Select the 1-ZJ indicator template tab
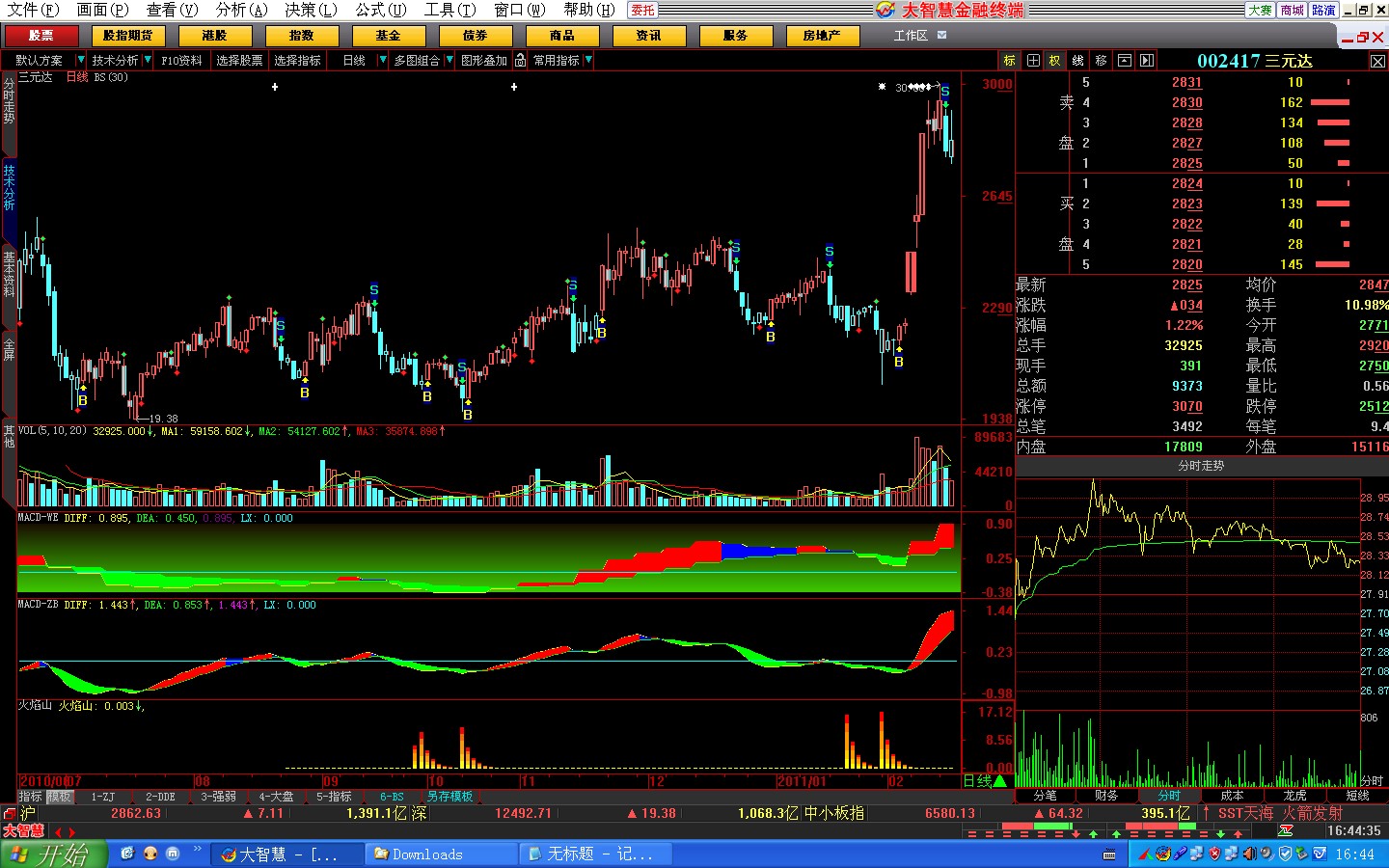1389x868 pixels. (103, 797)
